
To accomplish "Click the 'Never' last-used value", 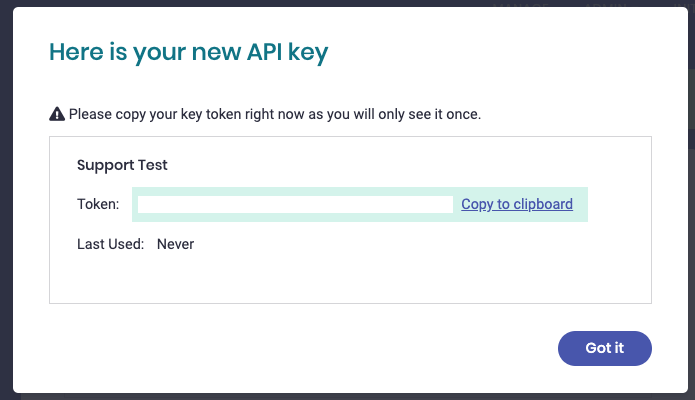I will 176,244.
